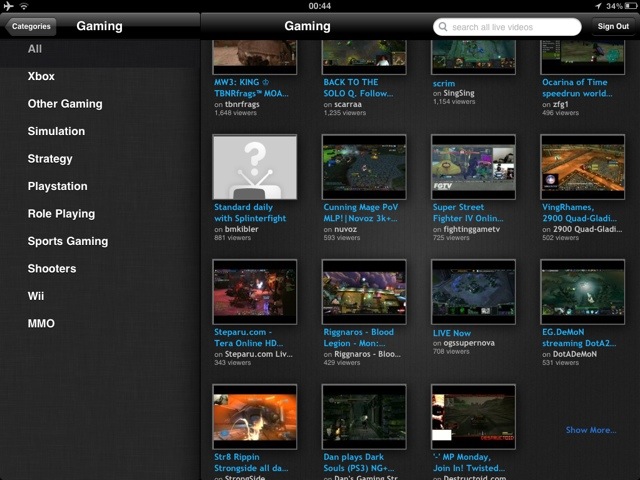Click the bmkibler channel name
This screenshot has width=640, height=480.
(x=241, y=229)
